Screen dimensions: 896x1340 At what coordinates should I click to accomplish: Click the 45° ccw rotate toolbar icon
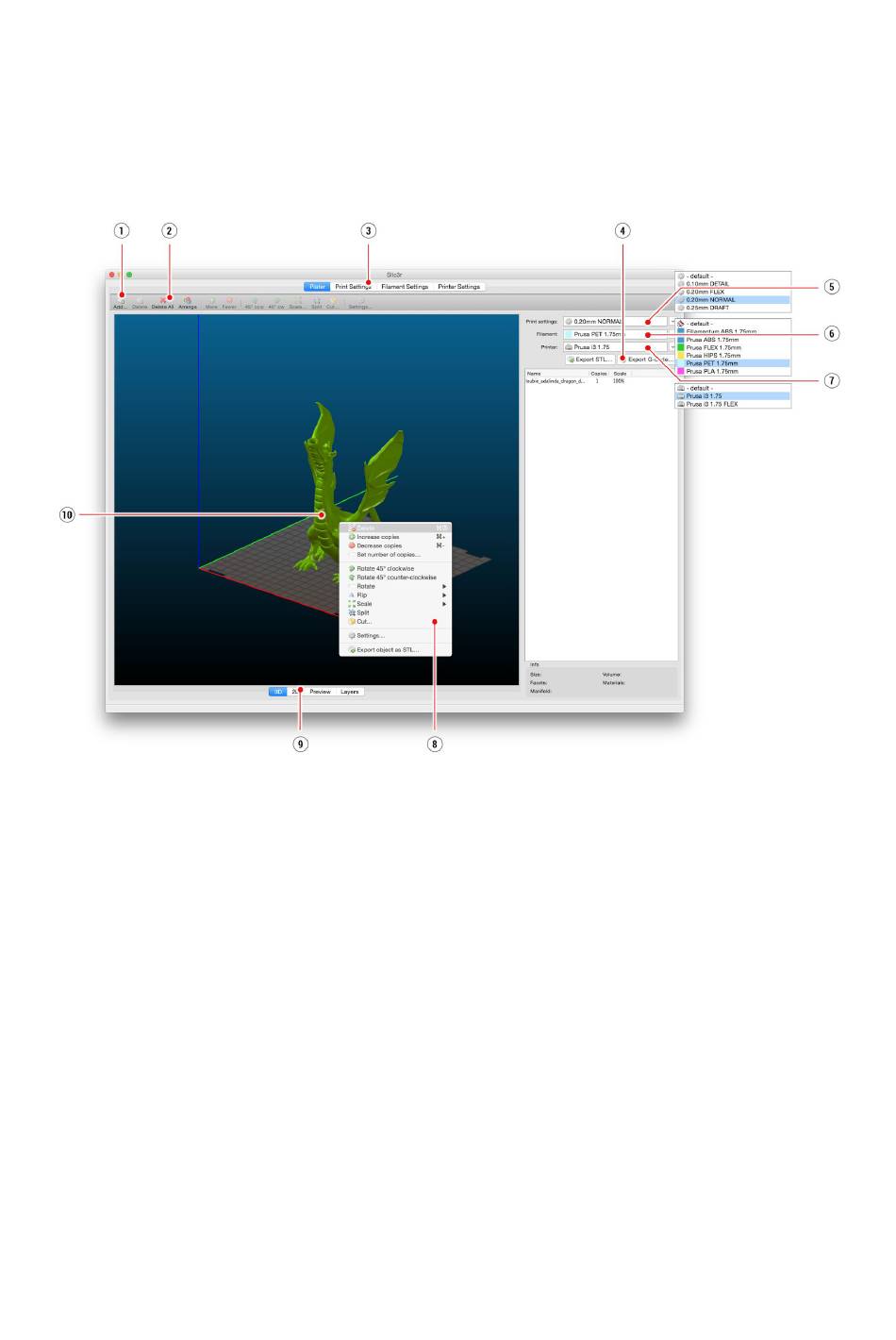pyautogui.click(x=254, y=303)
